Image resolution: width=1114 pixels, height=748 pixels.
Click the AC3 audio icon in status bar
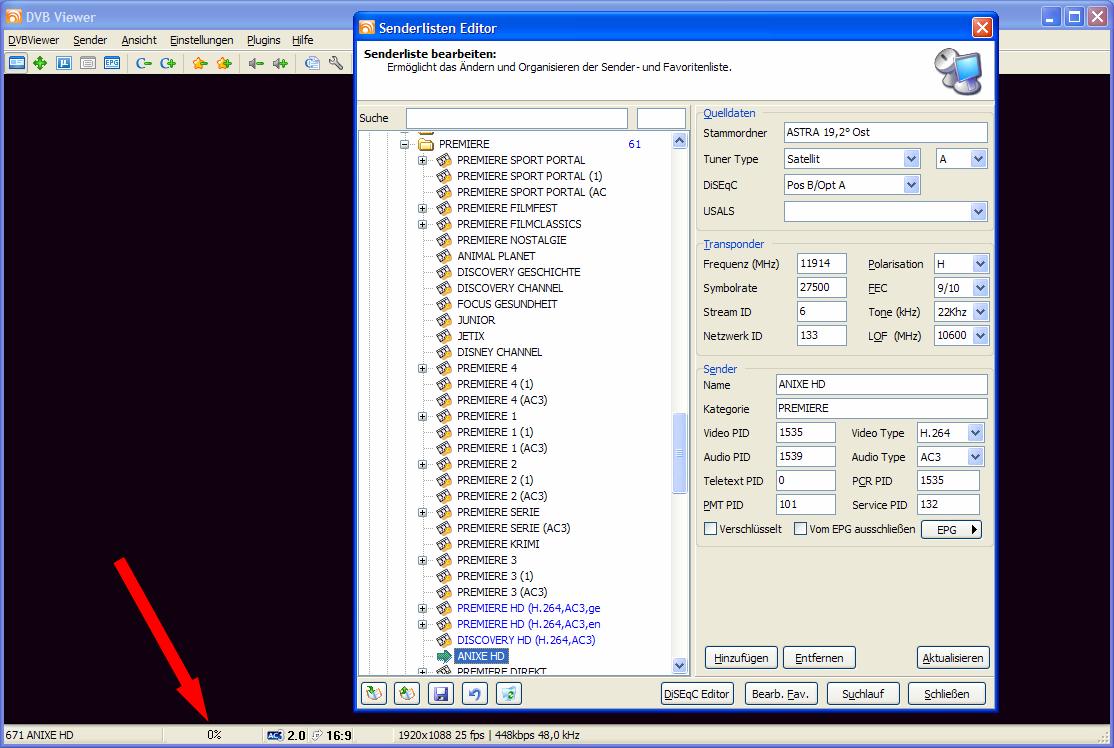pyautogui.click(x=275, y=735)
